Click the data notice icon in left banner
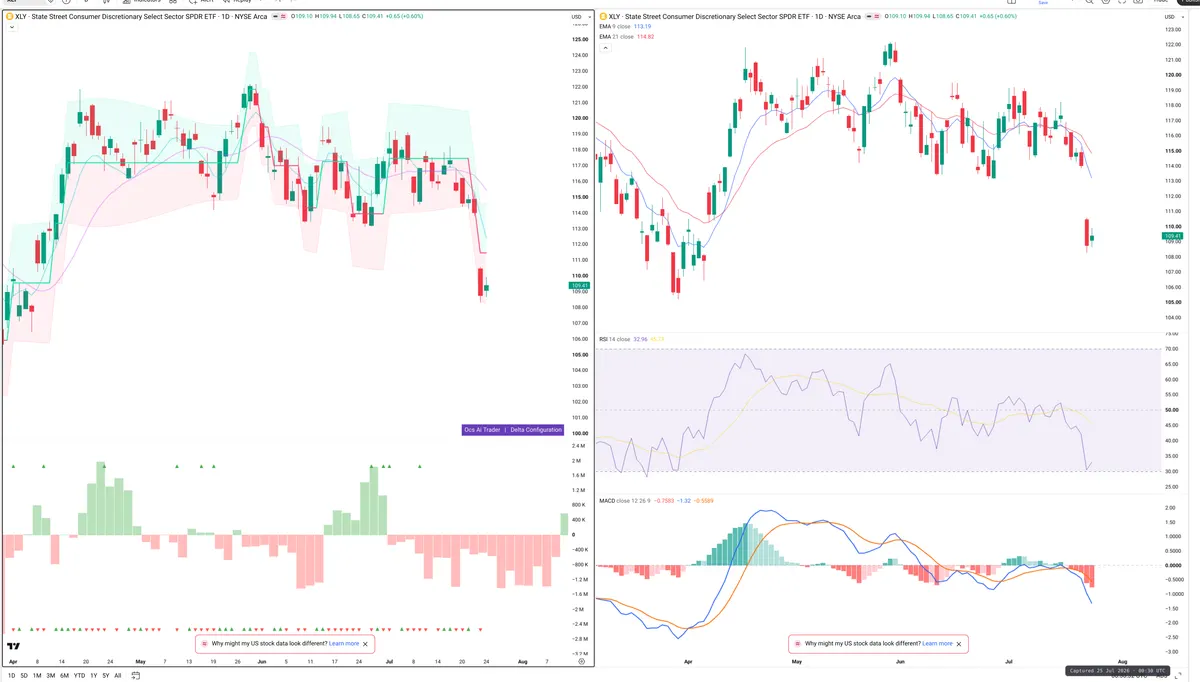Viewport: 1200px width, 682px height. (204, 644)
